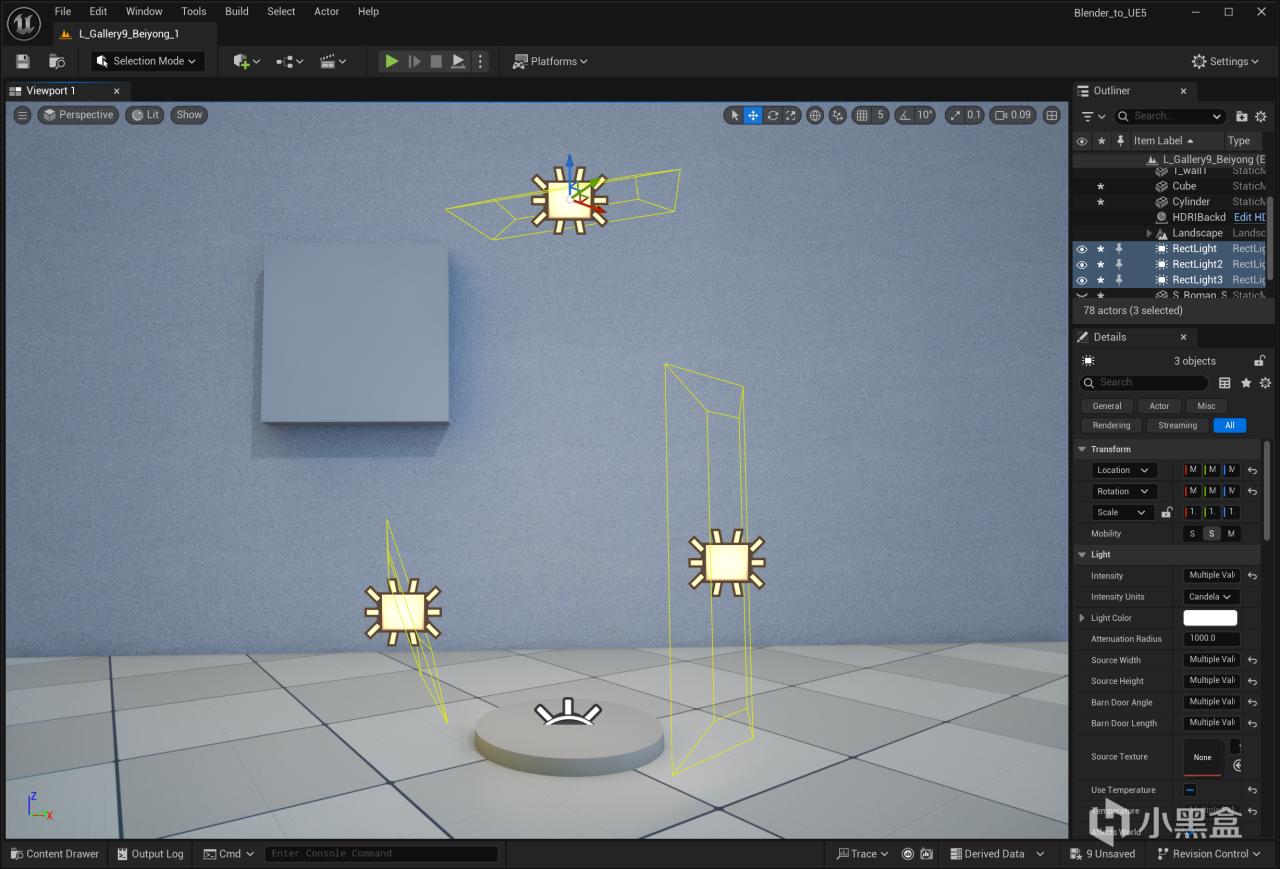Image resolution: width=1280 pixels, height=869 pixels.
Task: Open the Content Browser via folder-search icon
Action: coord(57,61)
